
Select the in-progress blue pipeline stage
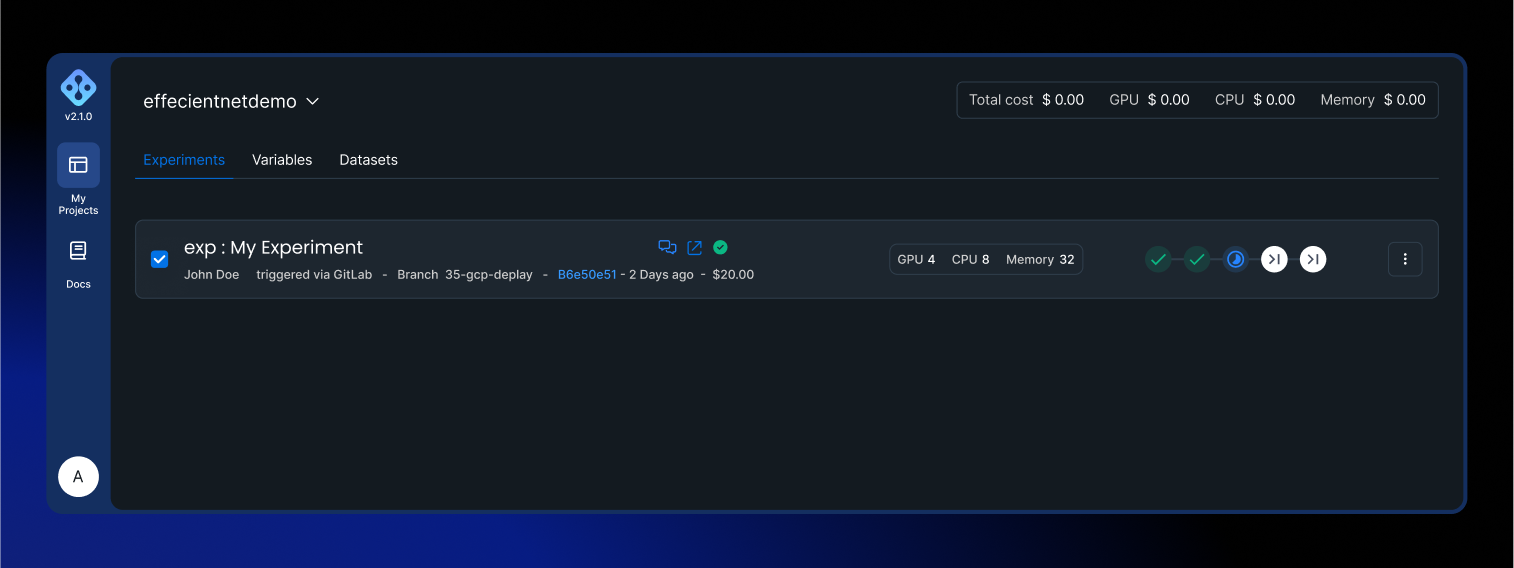tap(1236, 259)
